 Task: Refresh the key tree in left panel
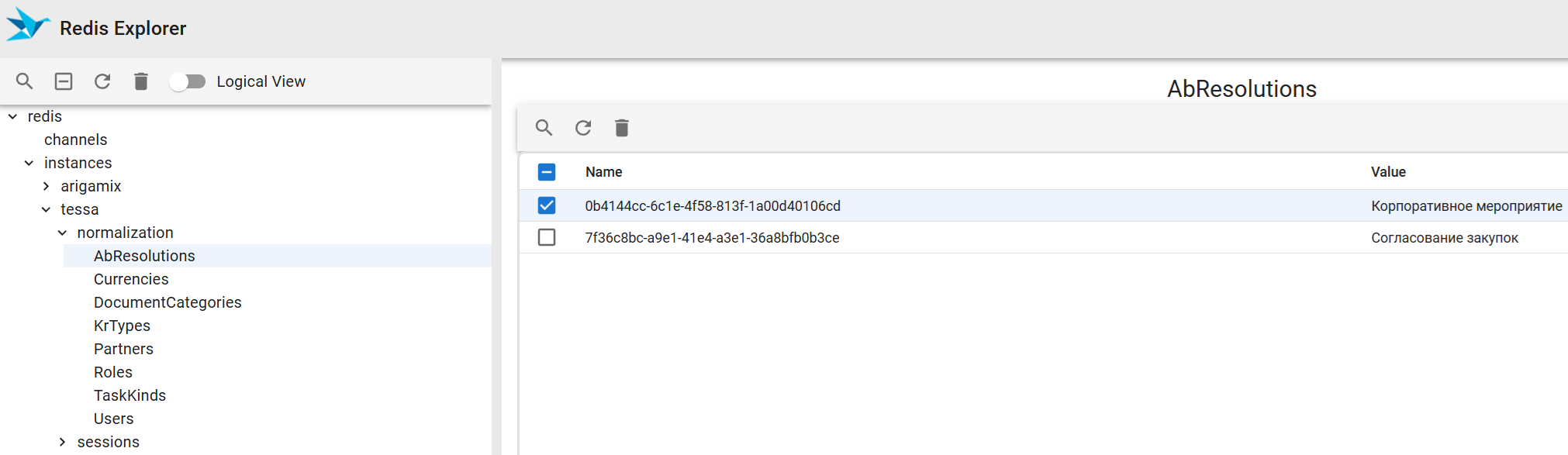click(102, 81)
